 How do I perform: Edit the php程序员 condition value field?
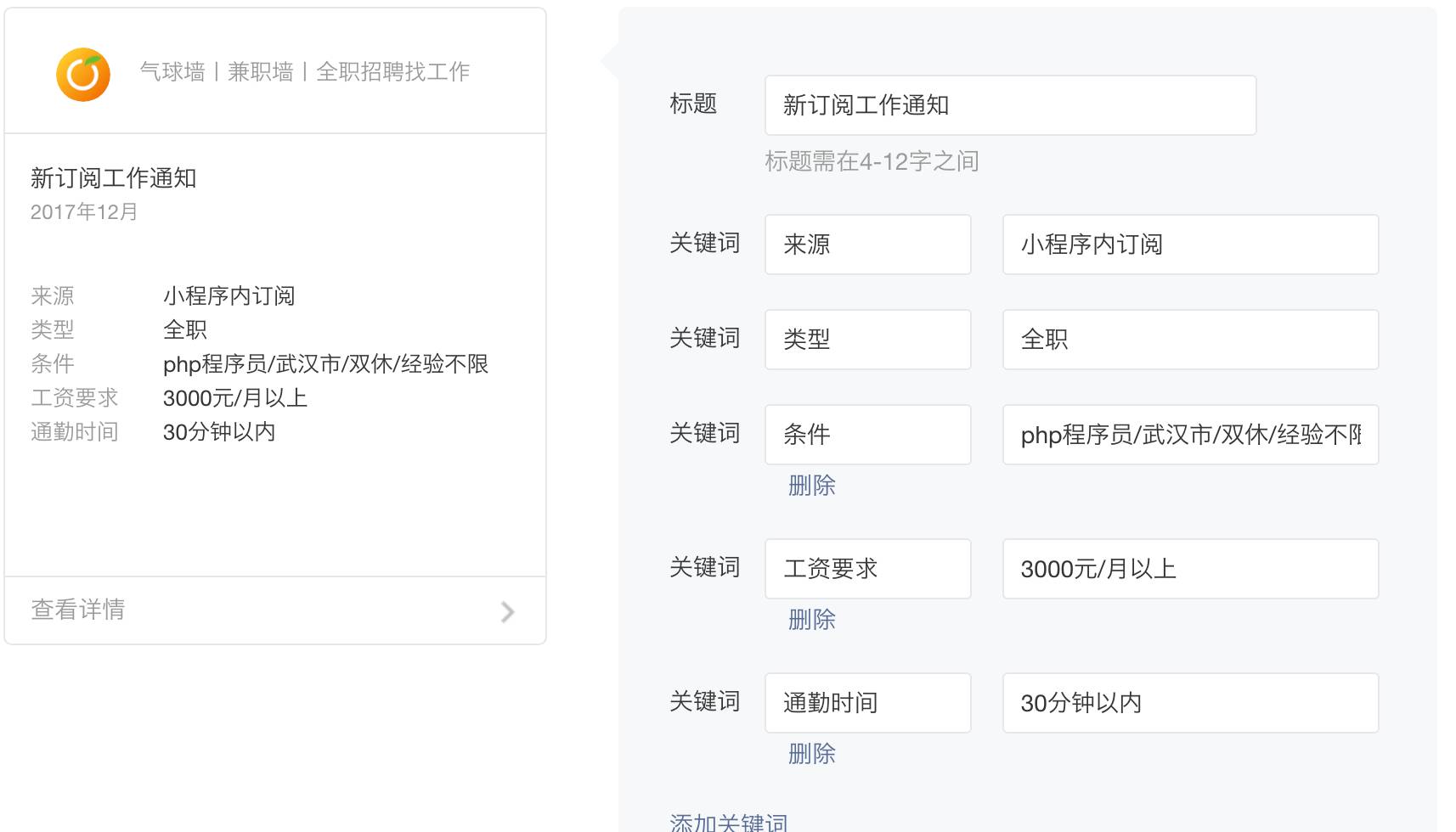coord(1189,435)
